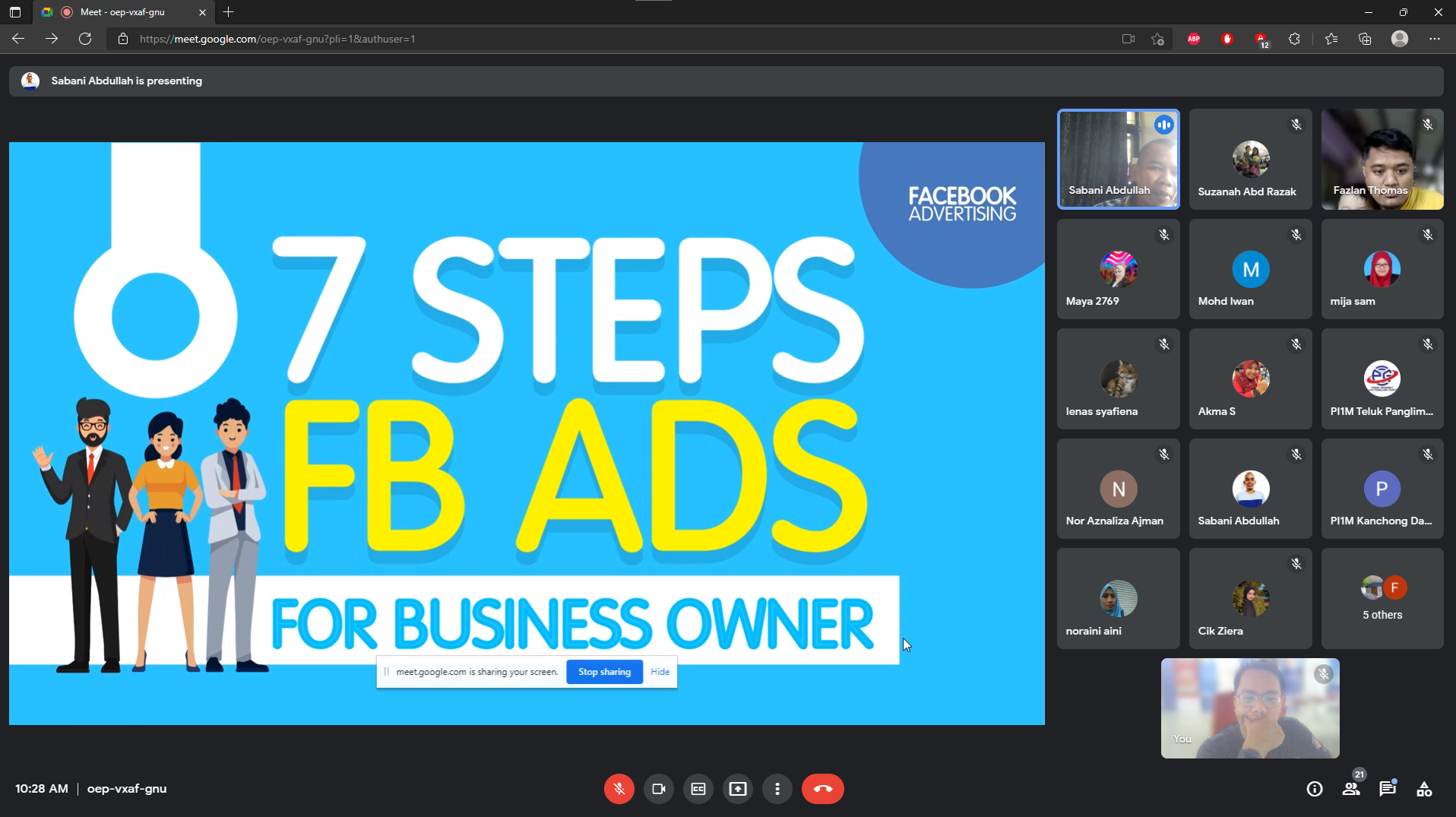This screenshot has width=1456, height=817.
Task: Open a new browser tab
Action: [228, 12]
